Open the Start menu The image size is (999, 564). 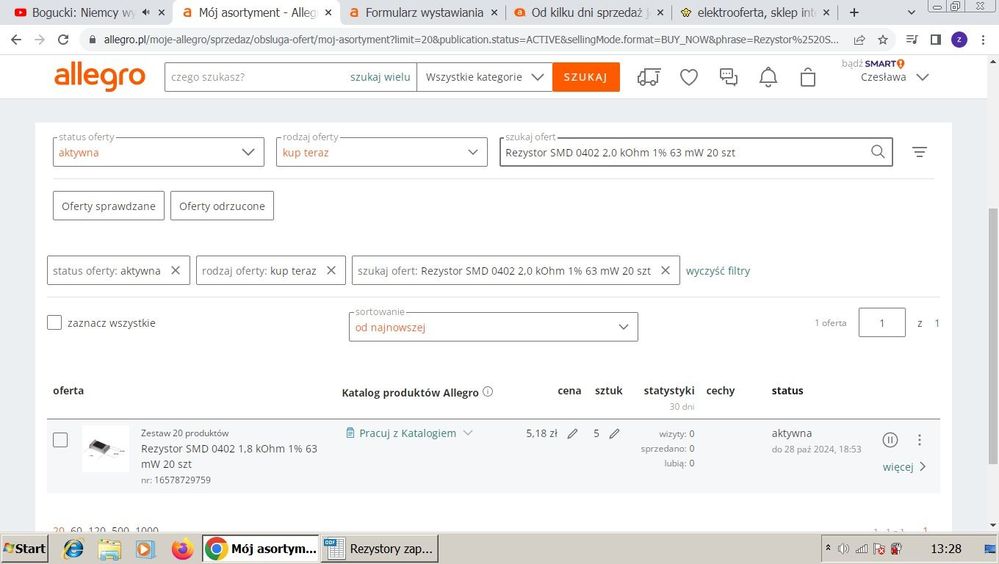(24, 549)
